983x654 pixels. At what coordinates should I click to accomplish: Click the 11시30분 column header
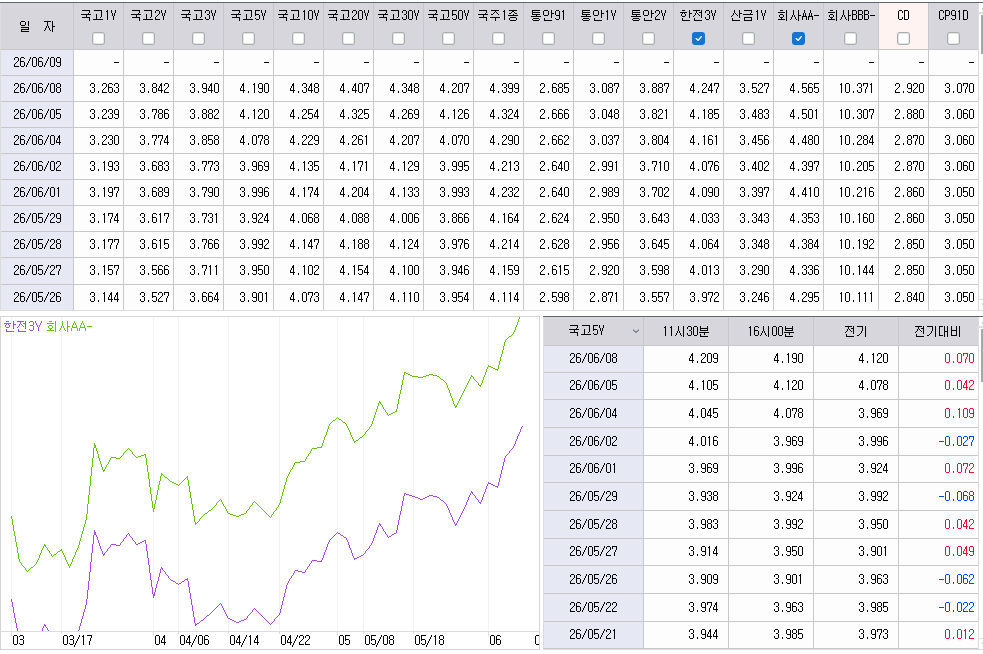coord(686,331)
